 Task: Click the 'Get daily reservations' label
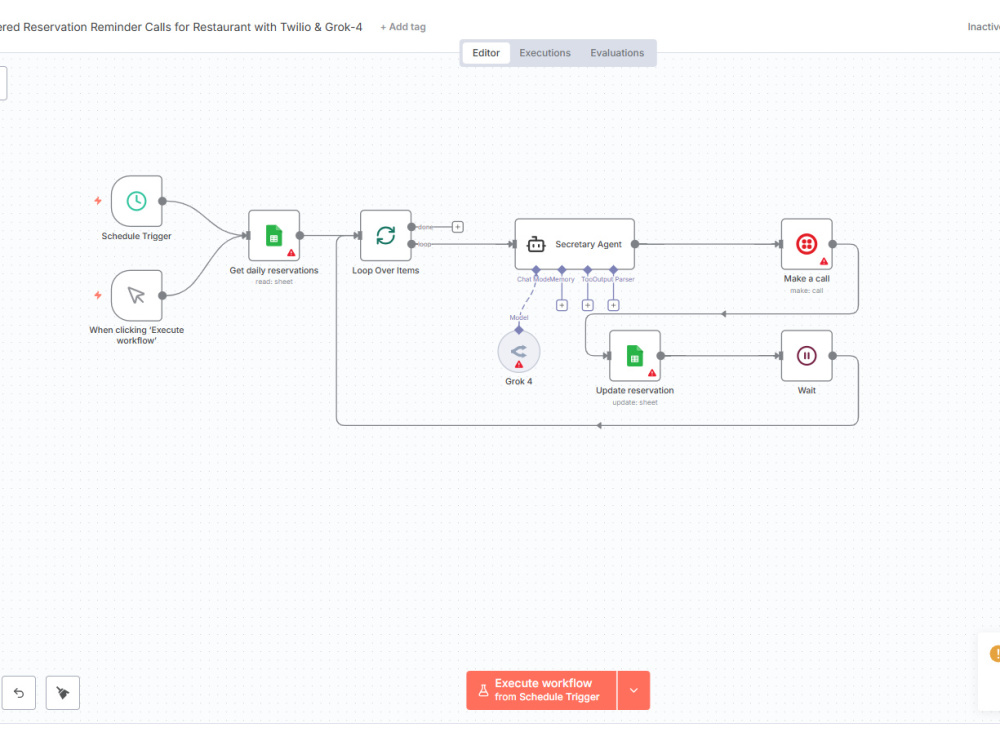pos(274,270)
